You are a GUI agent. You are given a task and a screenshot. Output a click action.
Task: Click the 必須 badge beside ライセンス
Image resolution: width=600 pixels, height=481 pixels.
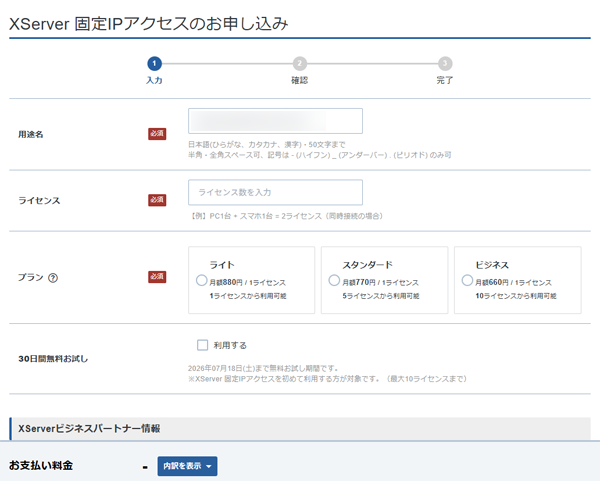[x=157, y=200]
